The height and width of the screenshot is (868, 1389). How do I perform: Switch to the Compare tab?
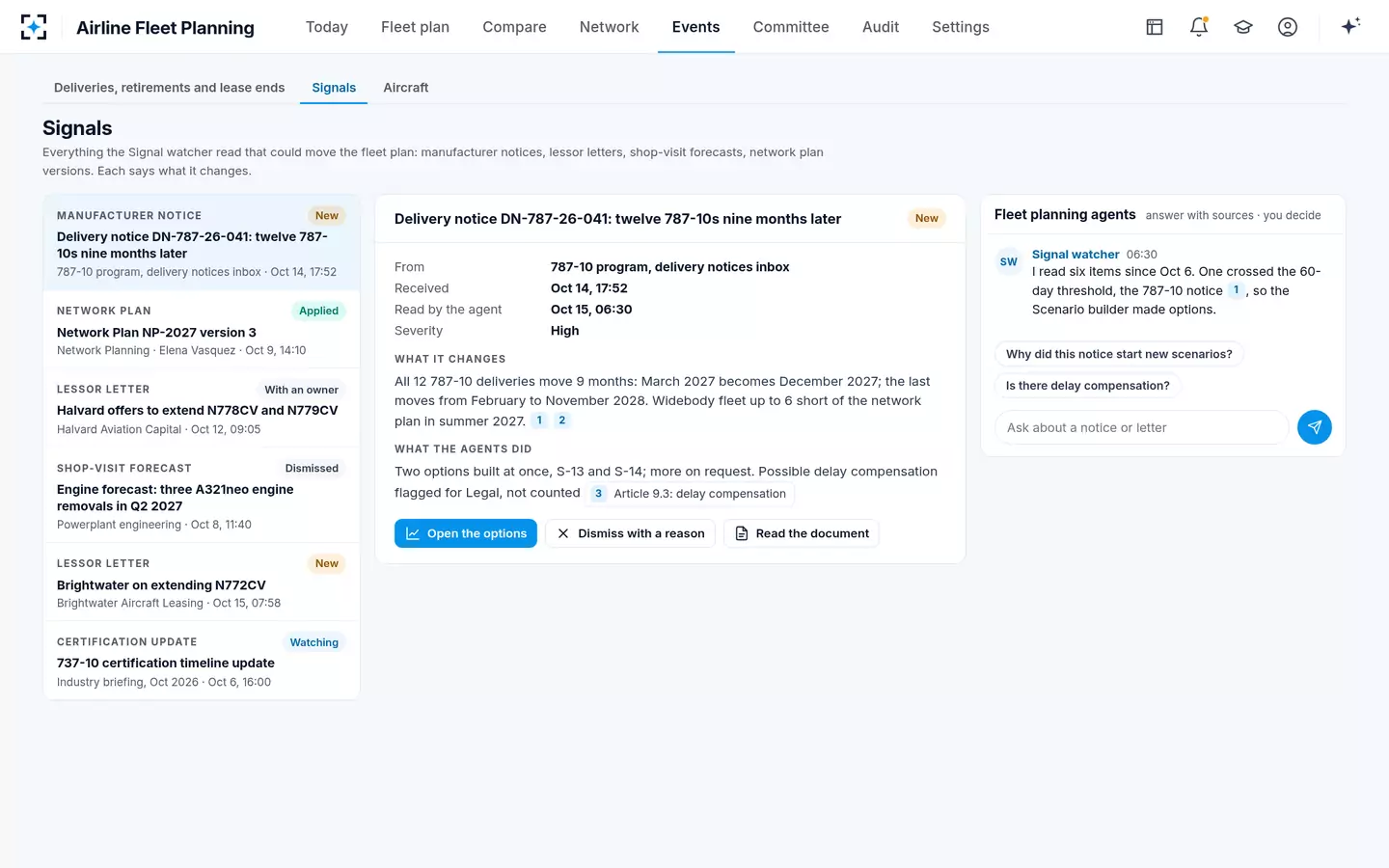[x=514, y=27]
